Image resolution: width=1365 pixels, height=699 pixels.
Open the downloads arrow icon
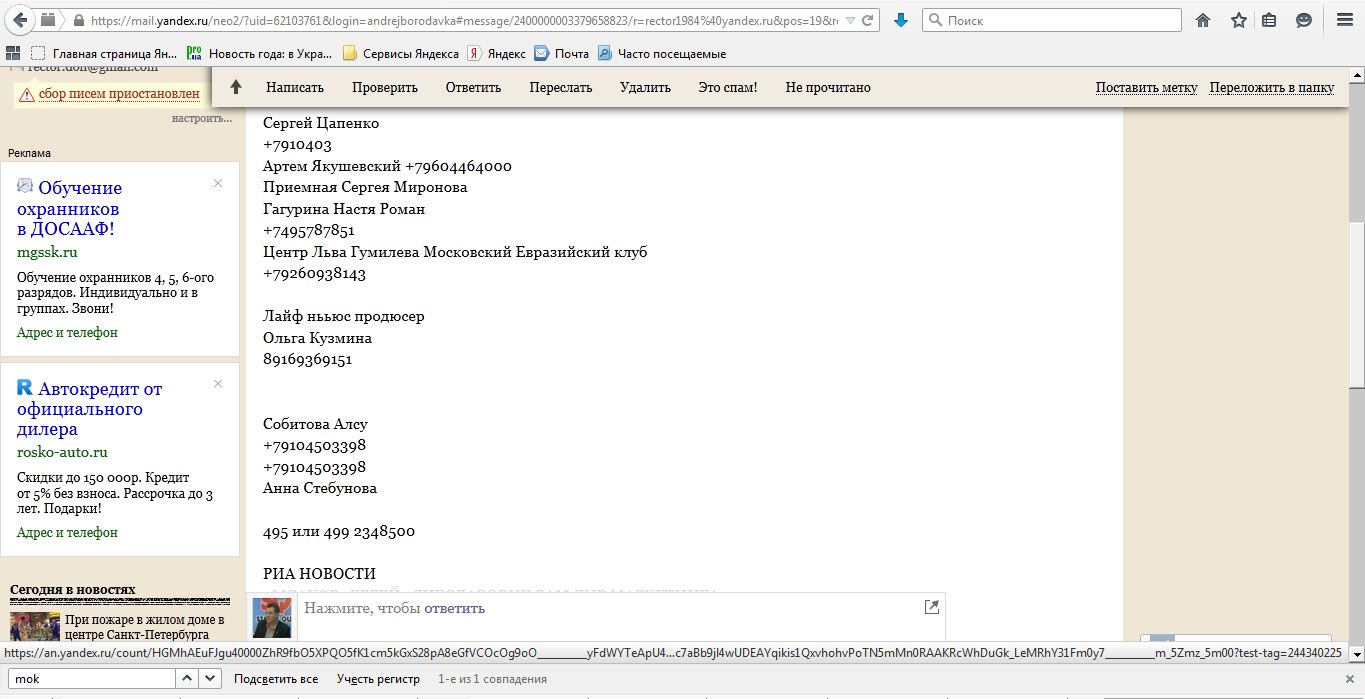tap(901, 20)
